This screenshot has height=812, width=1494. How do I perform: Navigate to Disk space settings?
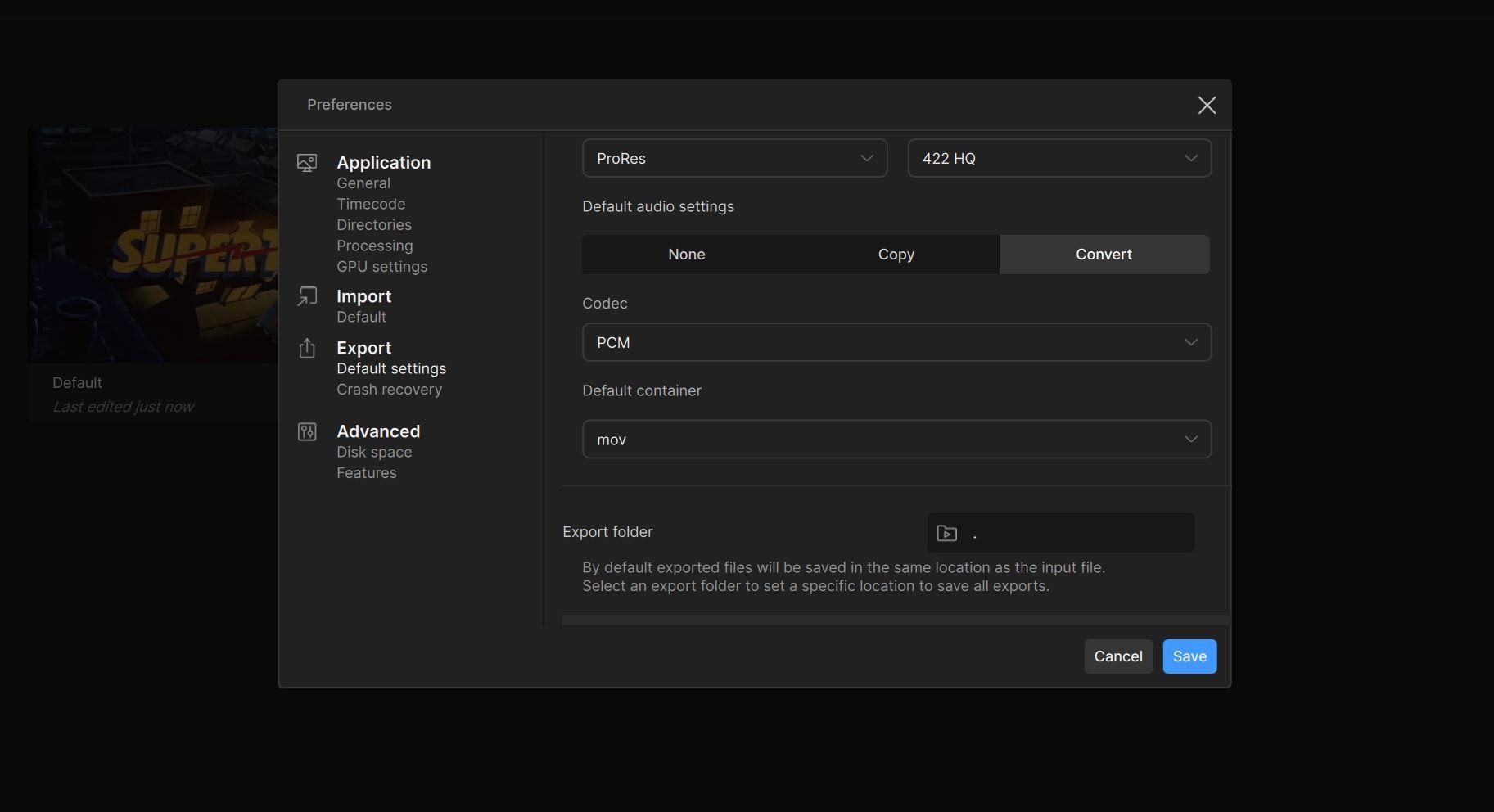(x=374, y=453)
